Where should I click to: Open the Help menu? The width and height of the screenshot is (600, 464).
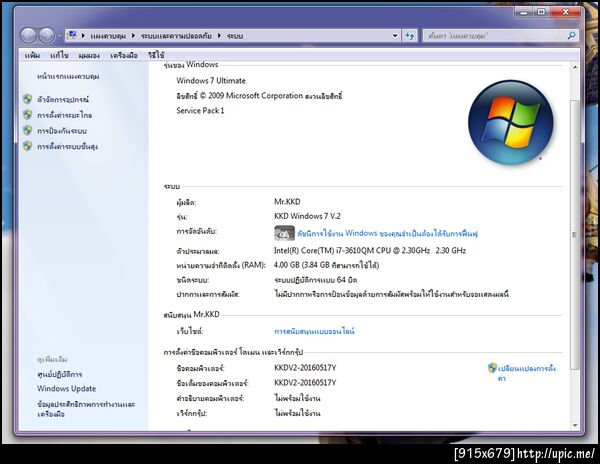(x=156, y=55)
